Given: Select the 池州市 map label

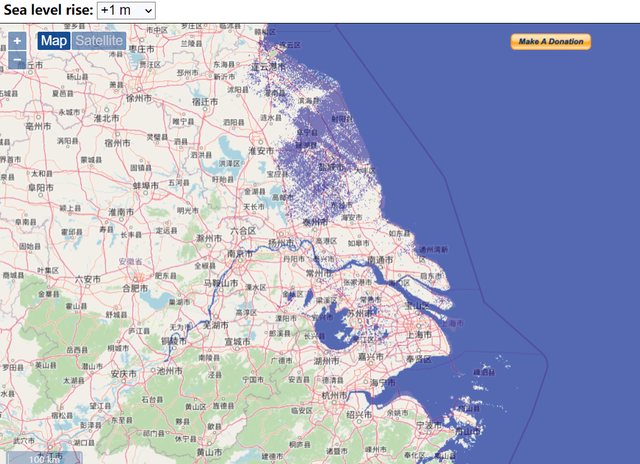Looking at the screenshot, I should pyautogui.click(x=170, y=371).
